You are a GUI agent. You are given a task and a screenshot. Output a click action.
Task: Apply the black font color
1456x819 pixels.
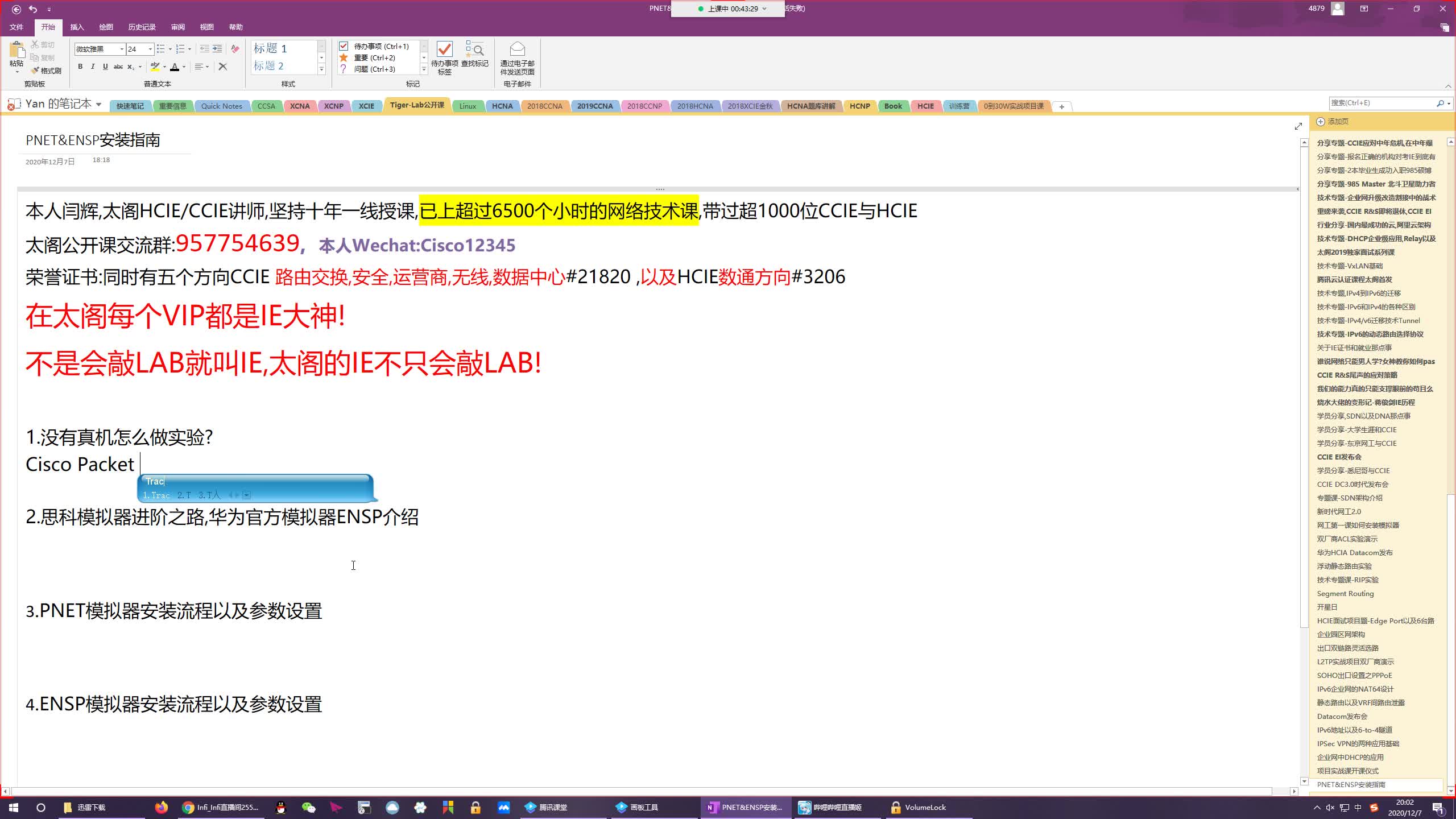(x=175, y=67)
